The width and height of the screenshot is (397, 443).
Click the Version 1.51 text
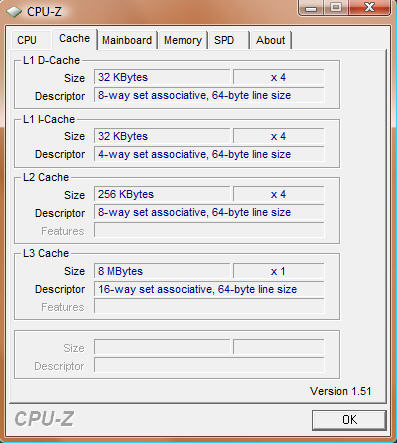tap(340, 391)
